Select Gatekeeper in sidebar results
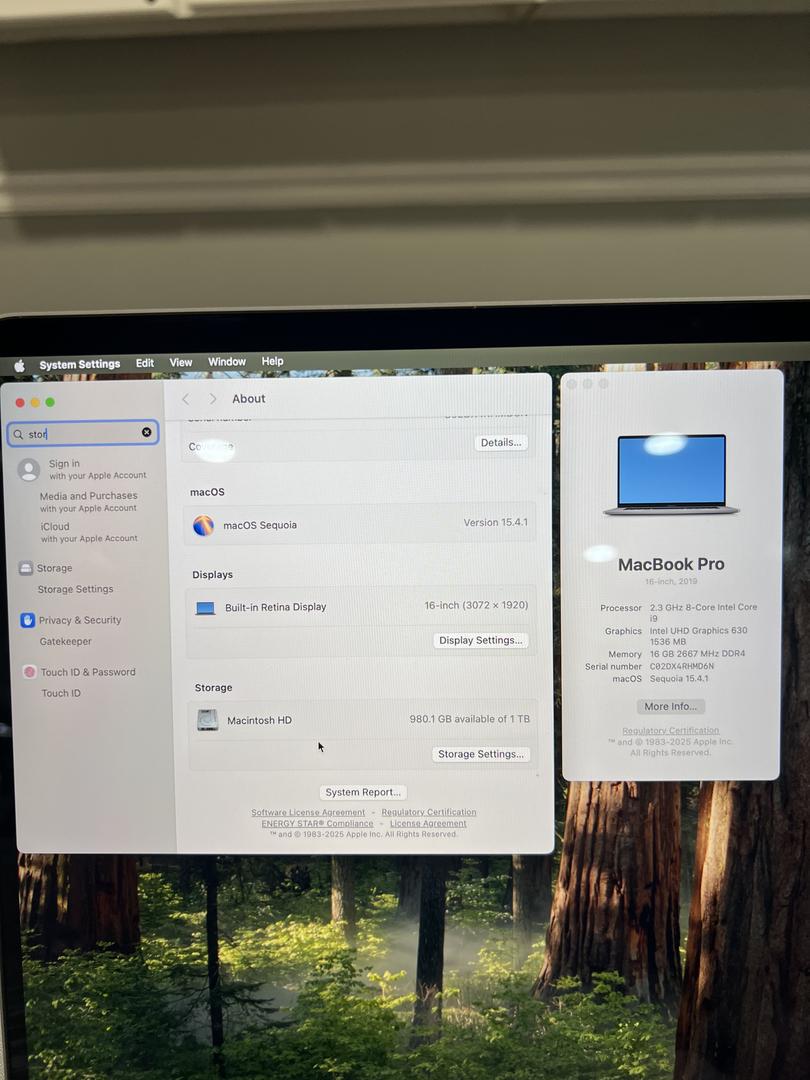 (65, 641)
